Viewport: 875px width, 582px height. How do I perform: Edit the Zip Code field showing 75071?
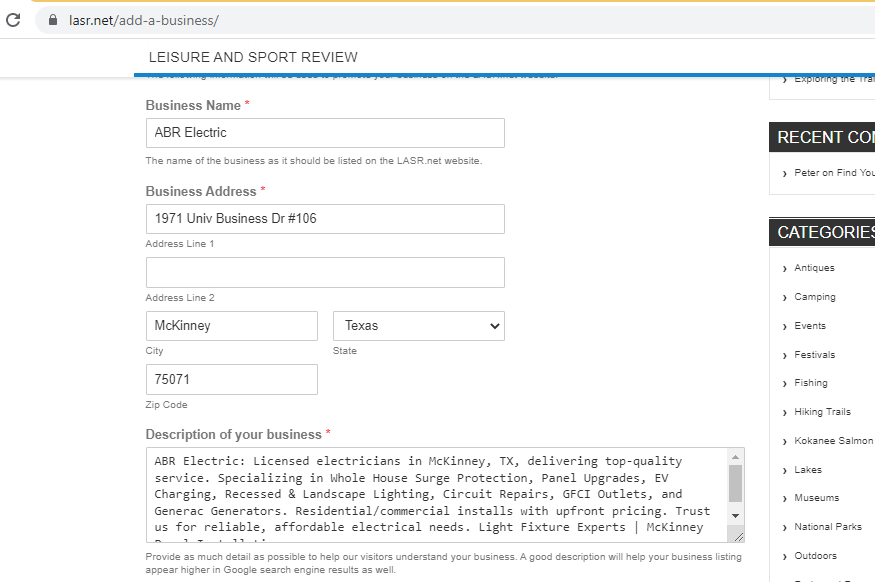[232, 379]
